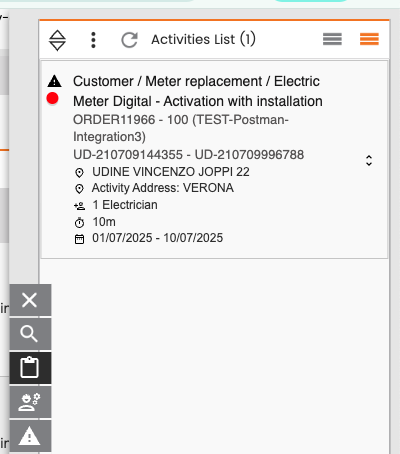The height and width of the screenshot is (454, 400).
Task: Open the three-dot options menu
Action: [x=93, y=40]
